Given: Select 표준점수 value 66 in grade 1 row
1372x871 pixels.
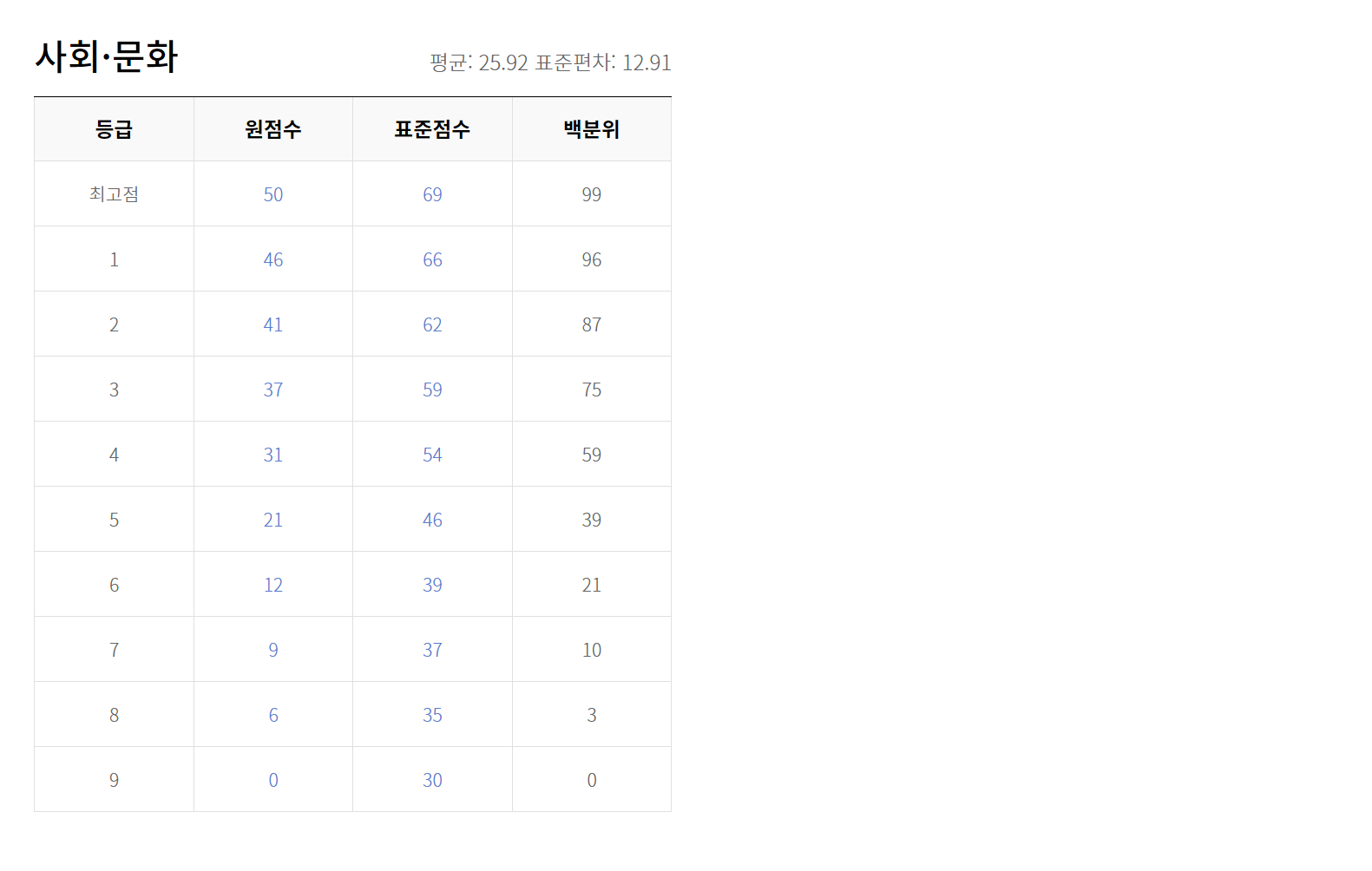Looking at the screenshot, I should pos(432,259).
